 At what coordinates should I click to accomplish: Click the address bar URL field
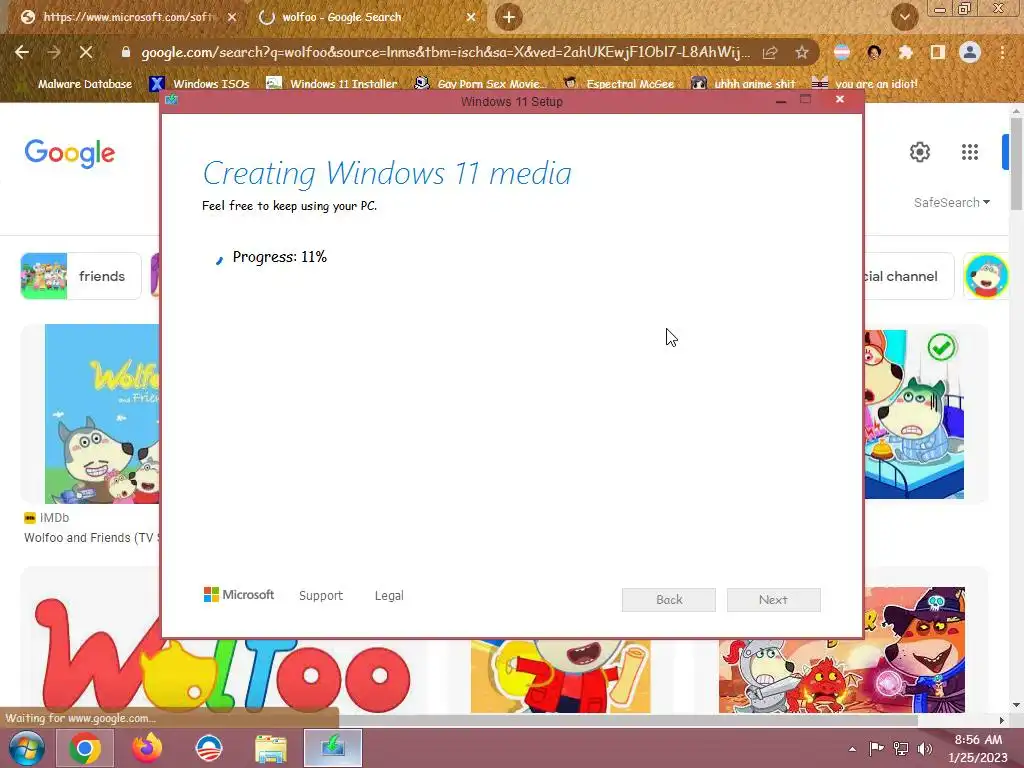[x=445, y=52]
